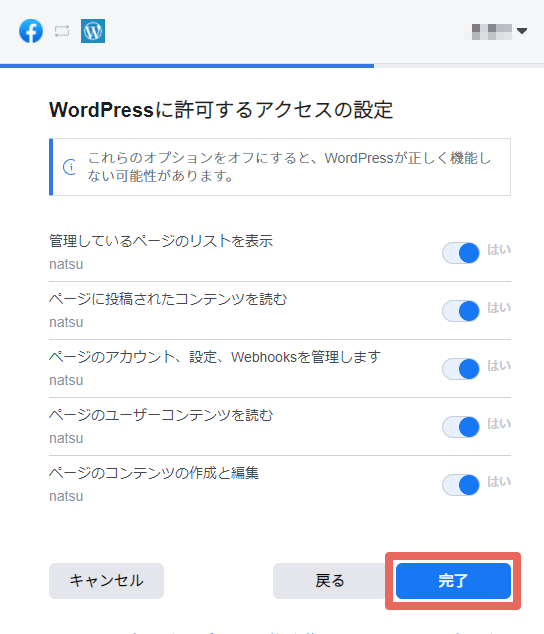This screenshot has height=634, width=544.
Task: Click the Facebook logo icon
Action: [x=31, y=31]
